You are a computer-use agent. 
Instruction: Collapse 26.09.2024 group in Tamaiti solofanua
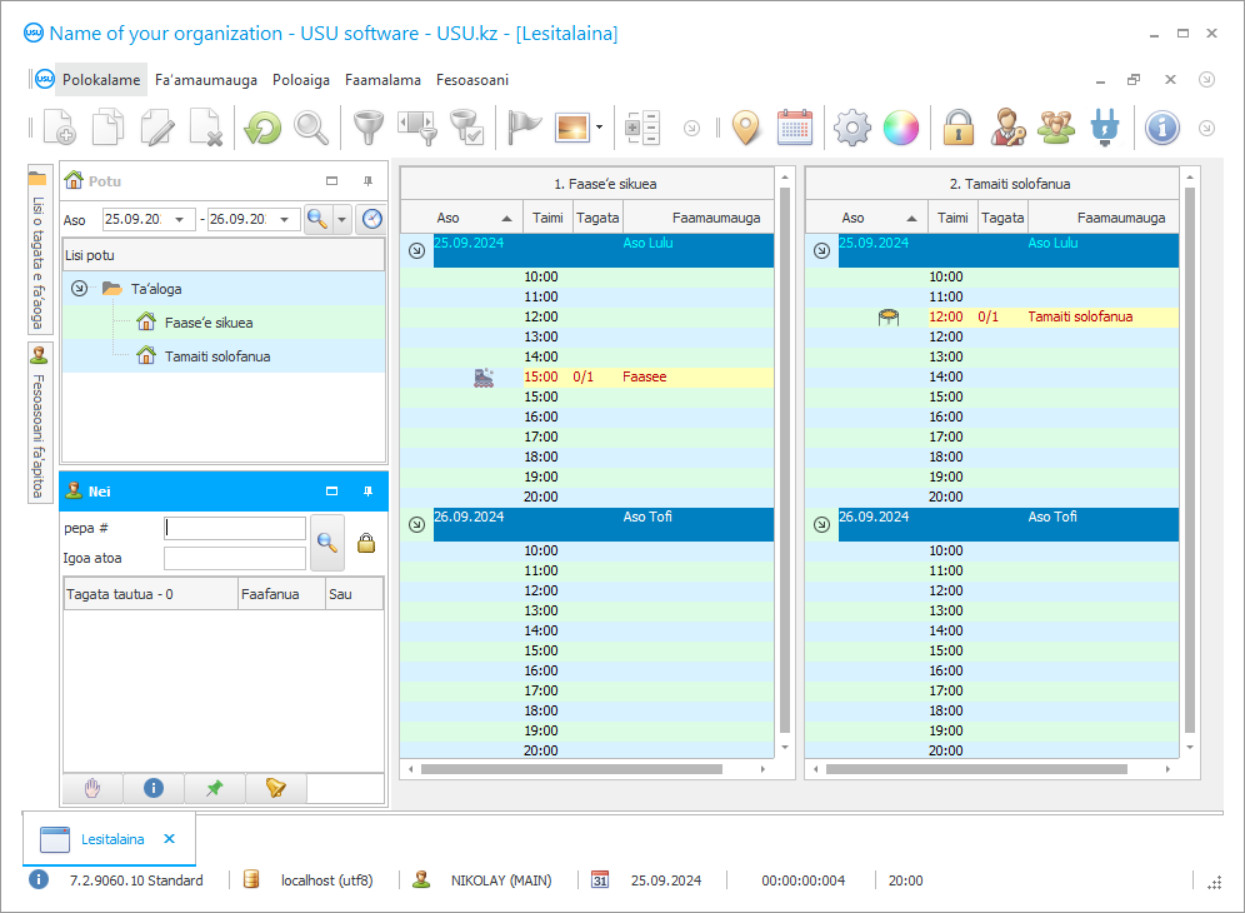click(x=821, y=524)
